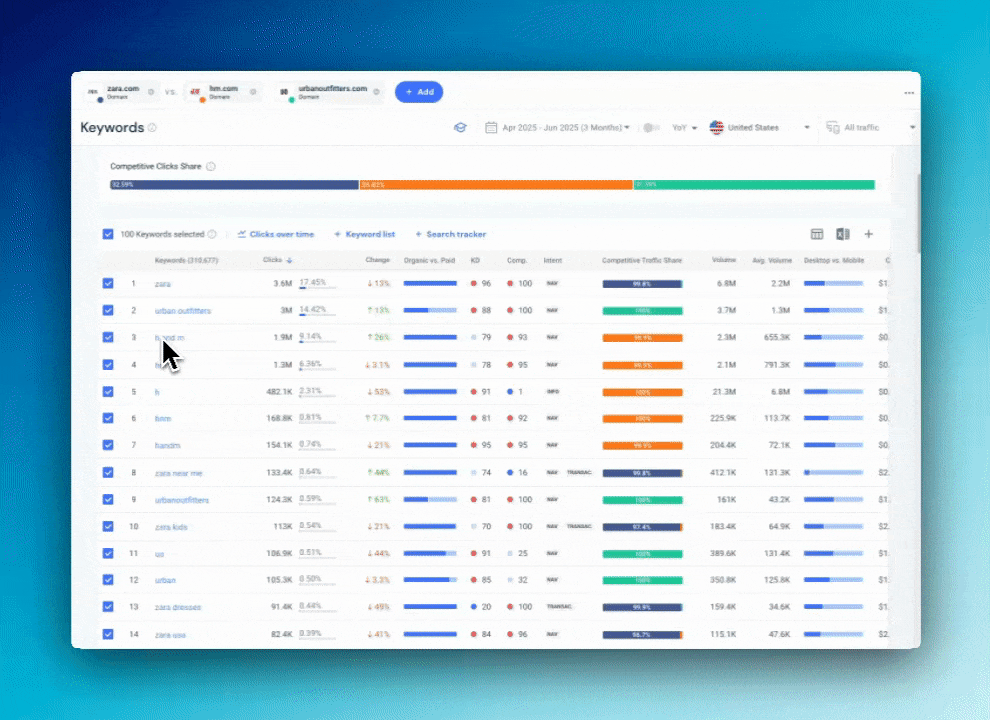Open the zara dresses keyword link
Viewport: 990px width, 720px height.
tap(177, 608)
